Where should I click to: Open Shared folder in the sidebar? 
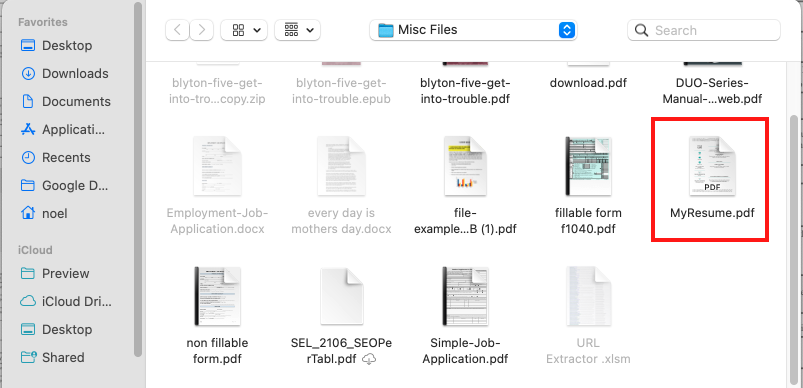53,357
